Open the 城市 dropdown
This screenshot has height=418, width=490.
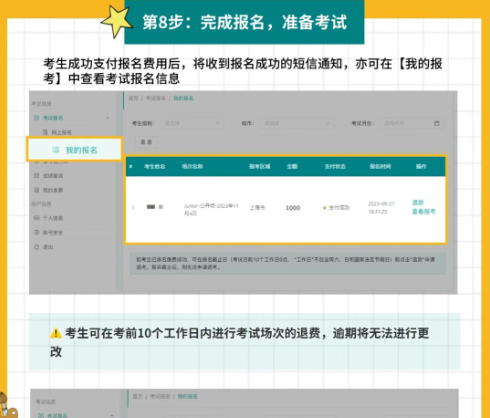[x=296, y=123]
